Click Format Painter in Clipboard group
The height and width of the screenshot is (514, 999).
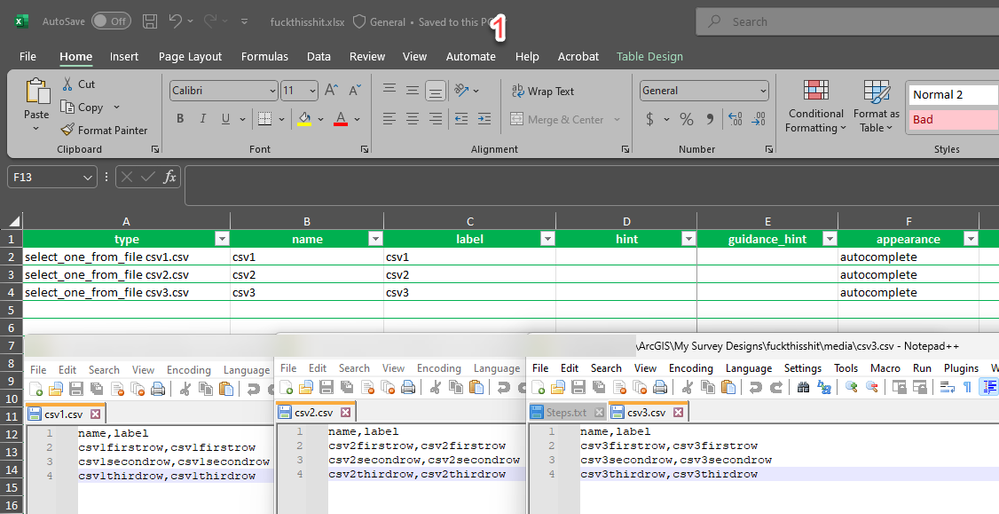coord(104,130)
